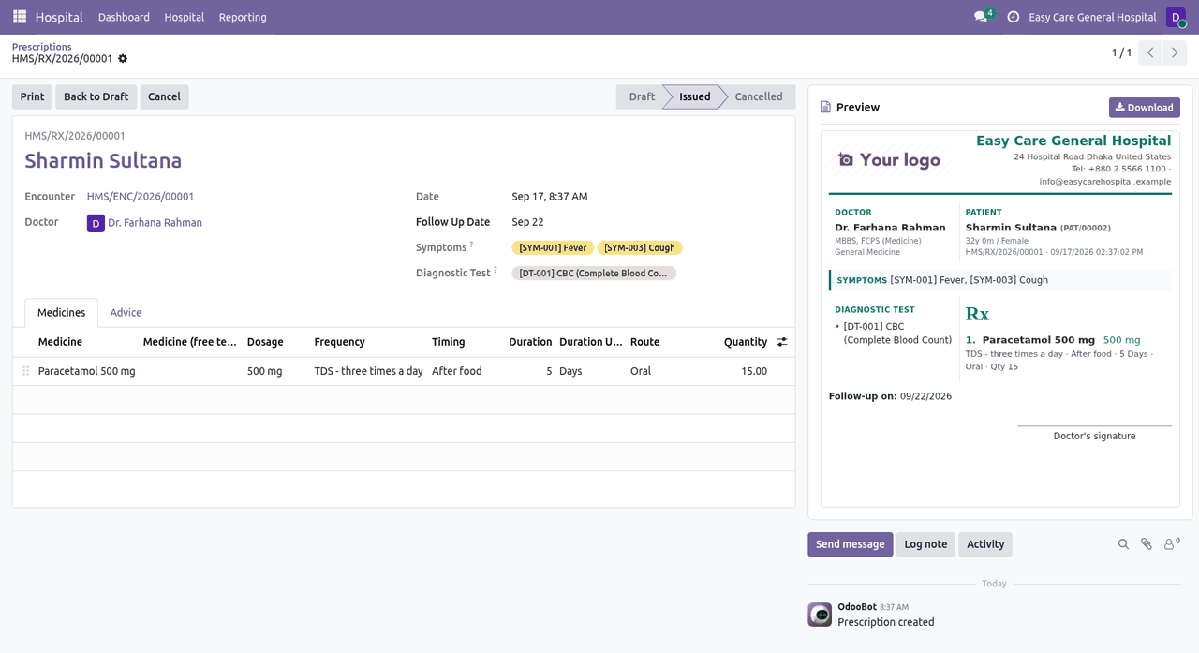
Task: Open the Hospital menu
Action: tap(184, 17)
